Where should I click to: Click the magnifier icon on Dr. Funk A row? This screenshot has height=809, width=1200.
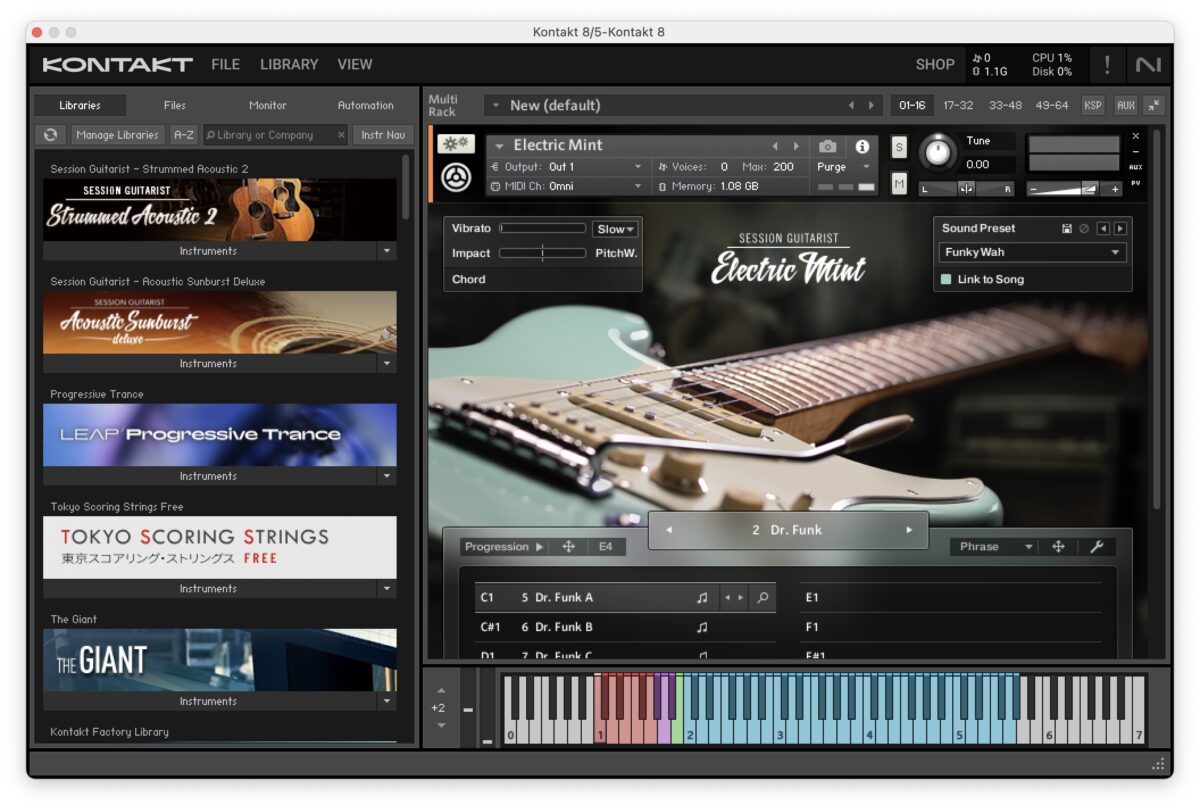(763, 598)
